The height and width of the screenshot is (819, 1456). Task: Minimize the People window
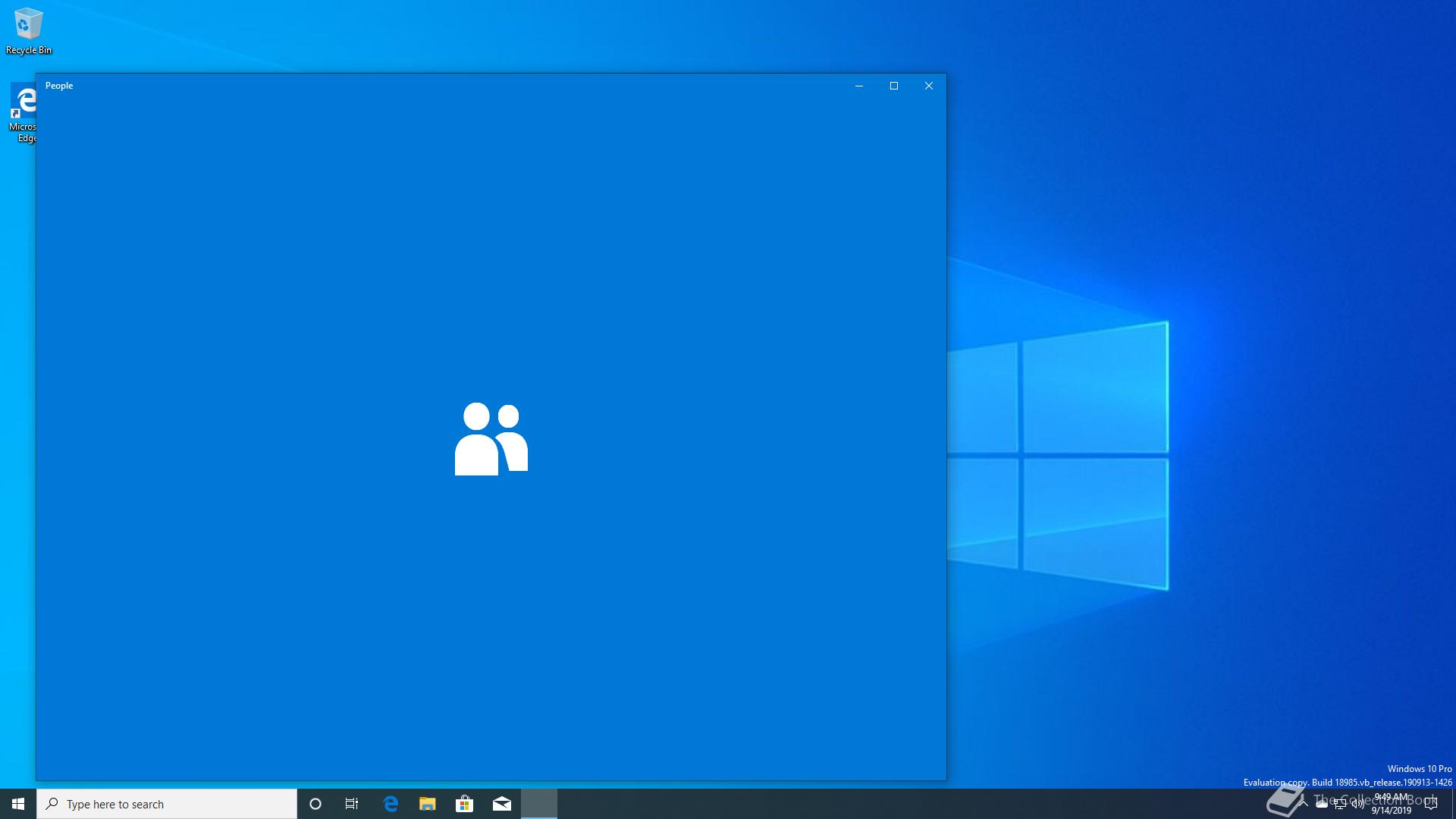click(x=859, y=86)
